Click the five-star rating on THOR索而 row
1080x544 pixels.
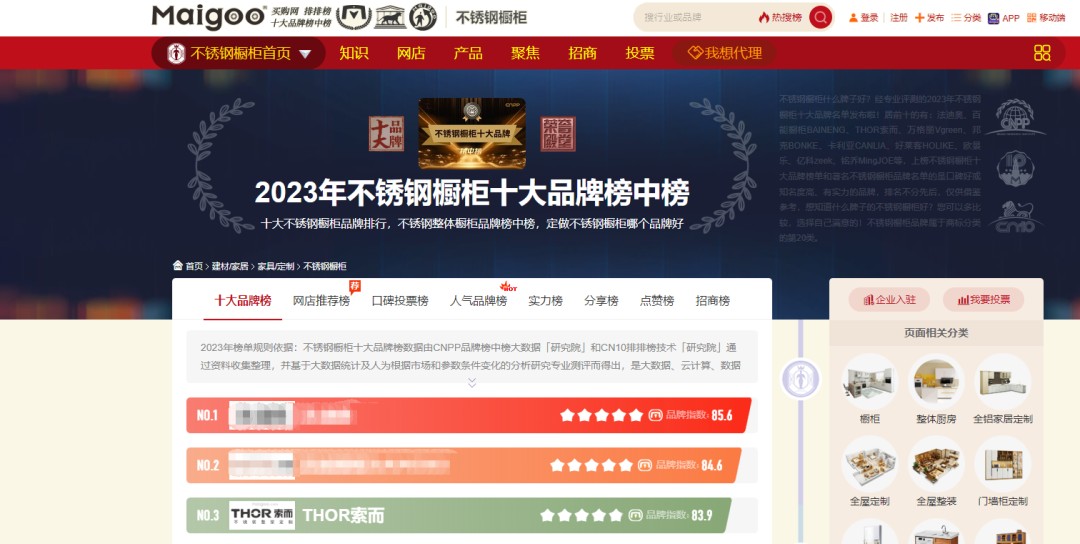click(x=581, y=515)
